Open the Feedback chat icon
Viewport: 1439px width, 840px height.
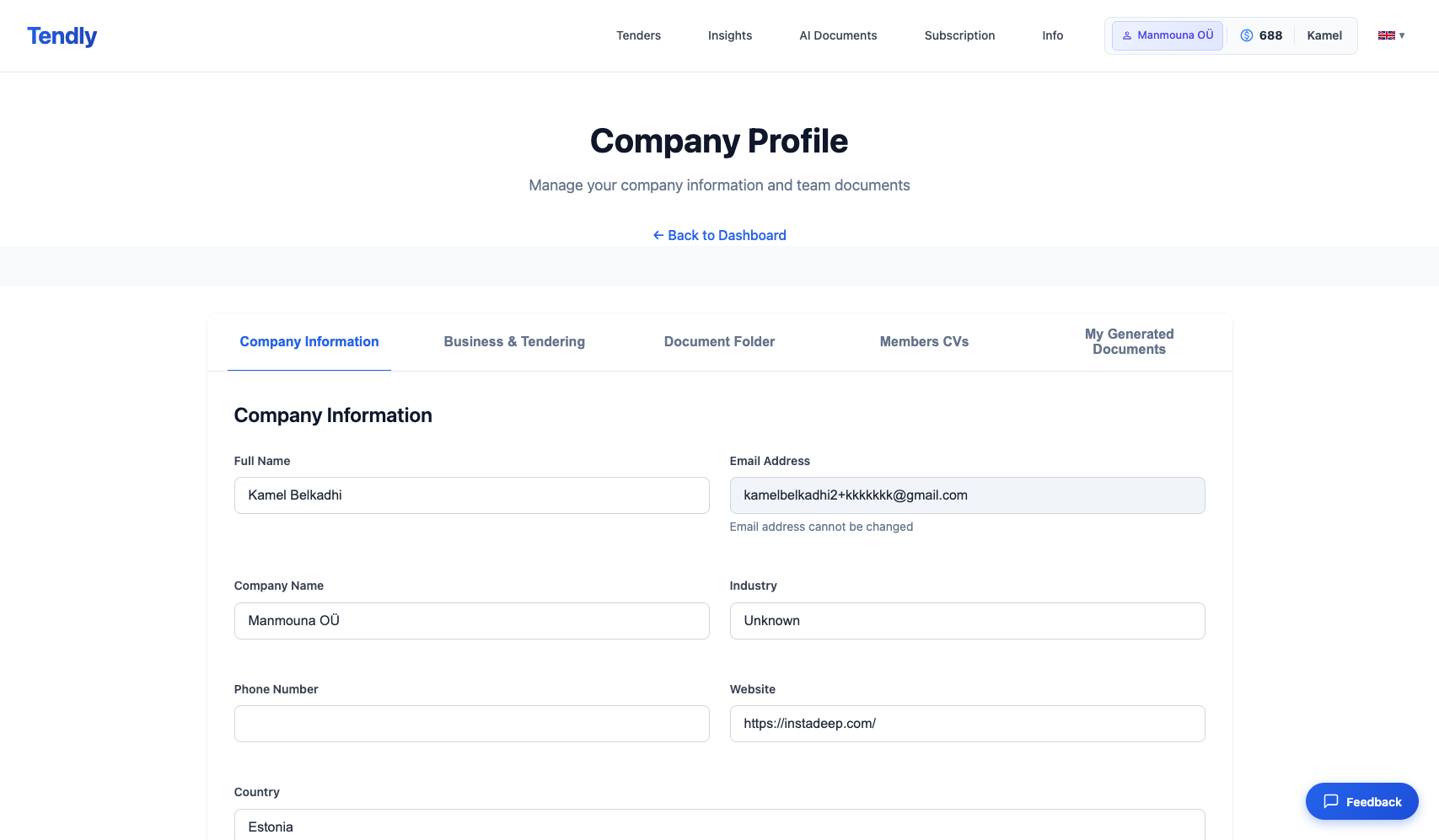click(x=1330, y=801)
